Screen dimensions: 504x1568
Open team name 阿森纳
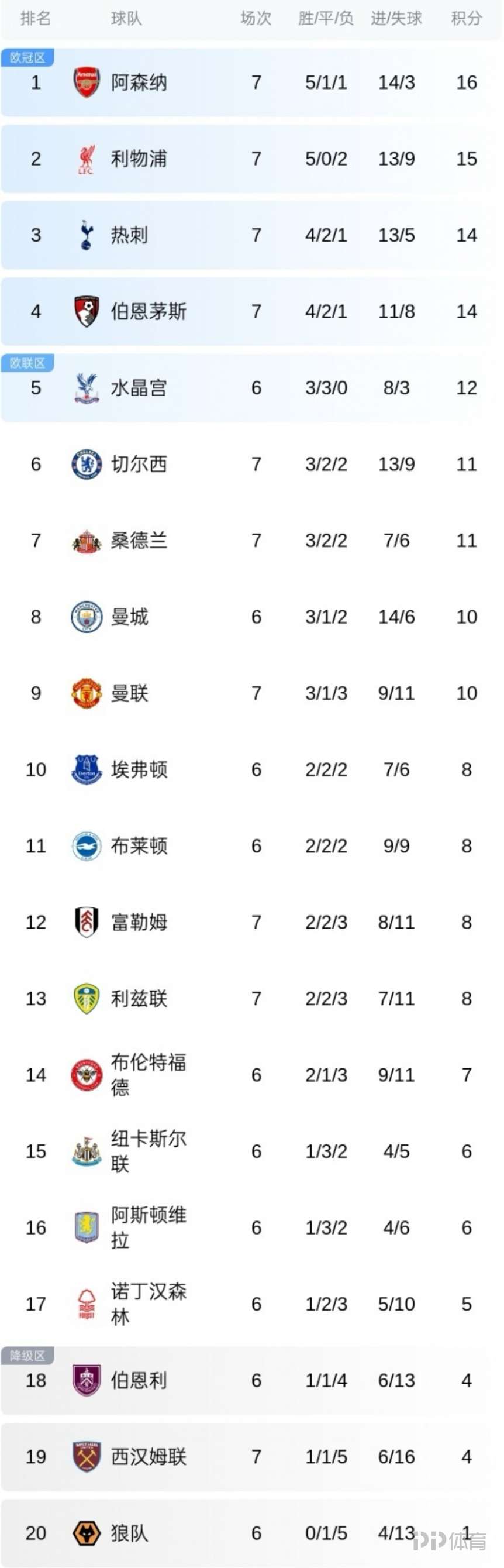click(x=139, y=82)
